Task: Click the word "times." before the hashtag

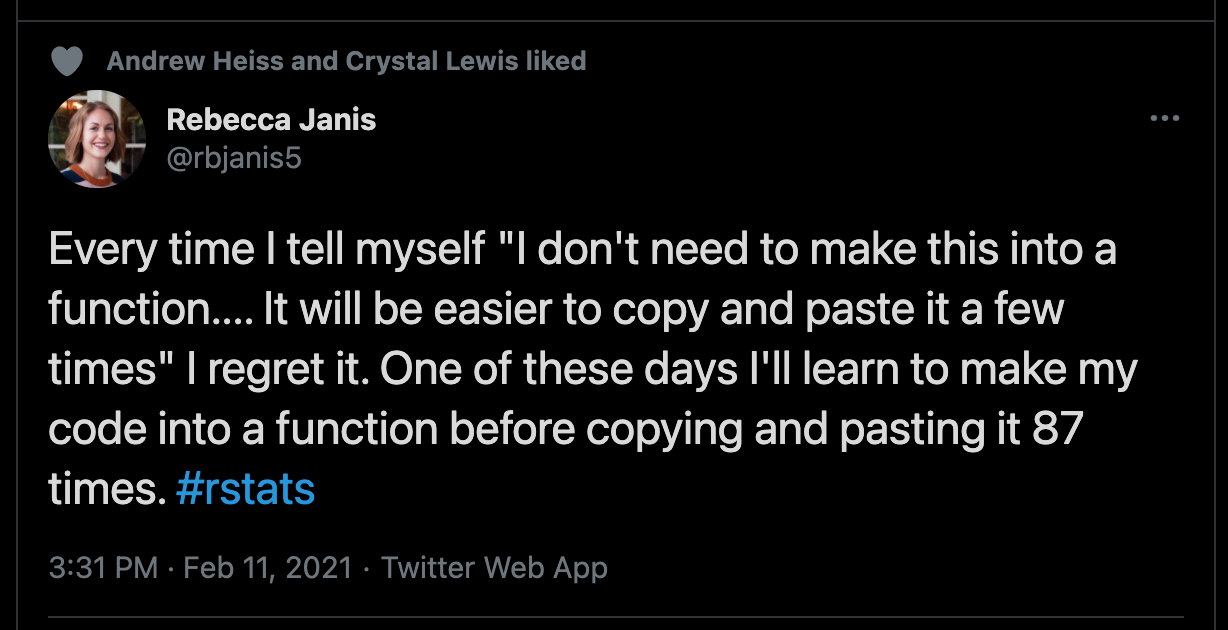Action: (105, 490)
